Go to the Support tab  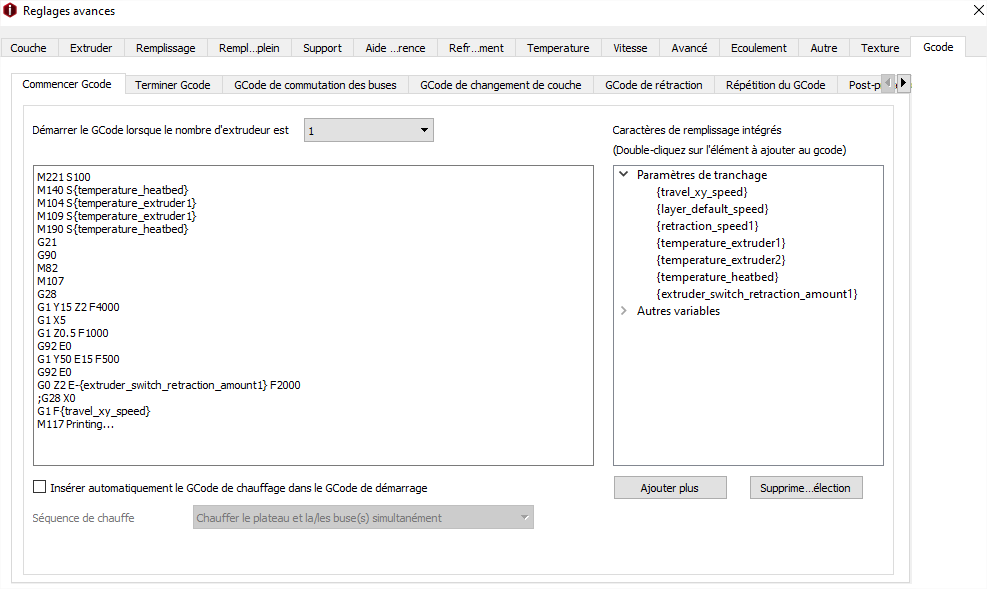click(x=322, y=48)
